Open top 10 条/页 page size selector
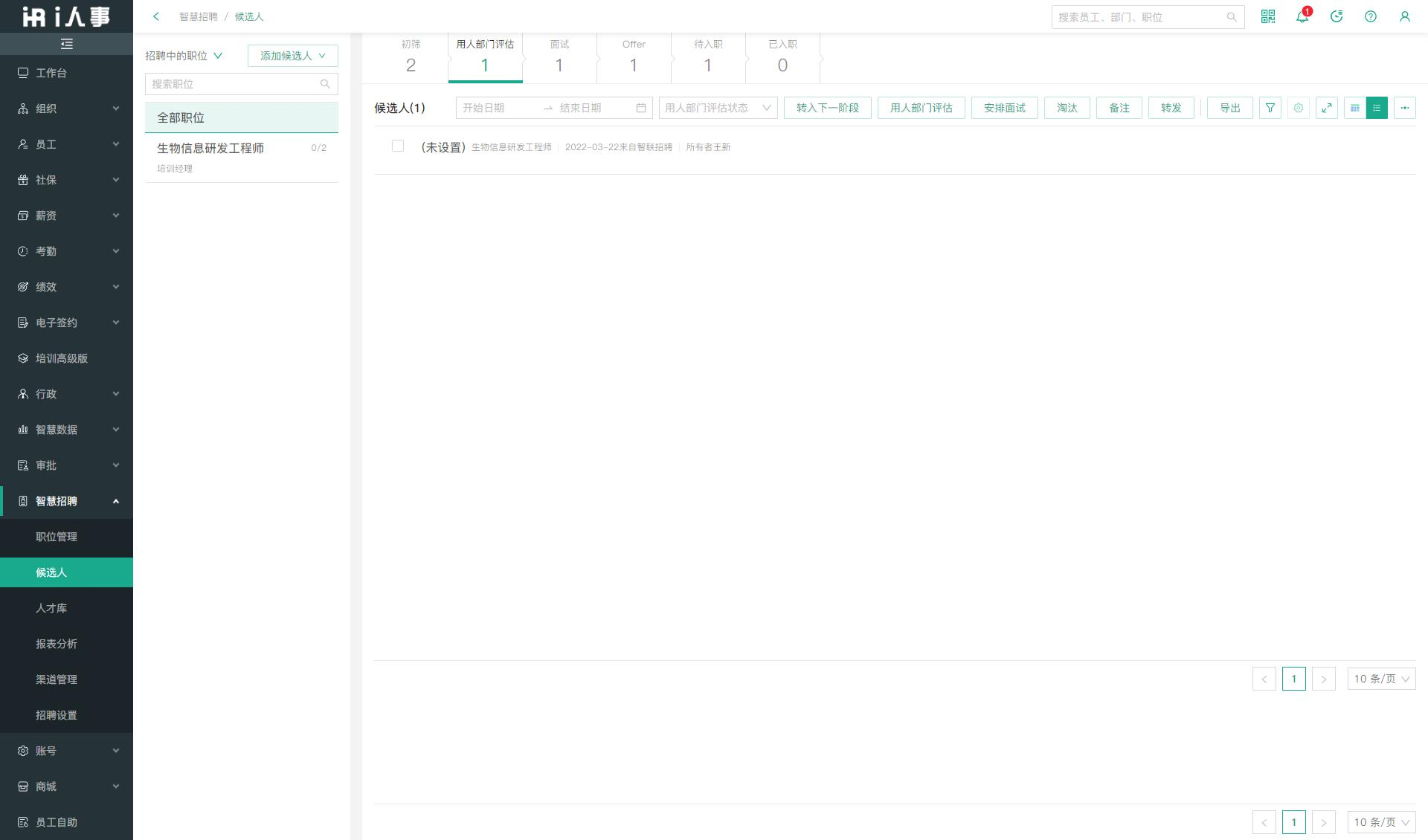The width and height of the screenshot is (1428, 840). pyautogui.click(x=1381, y=679)
